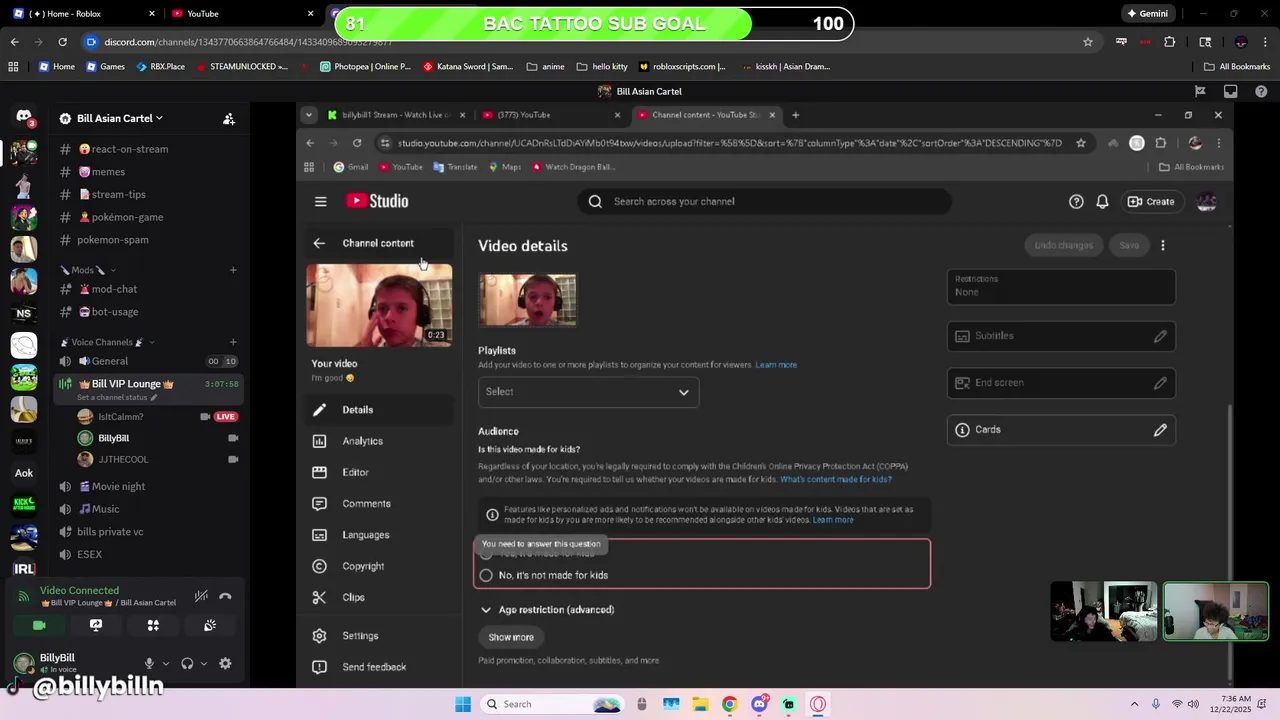Open the Details pencil sidebar item

(x=379, y=410)
